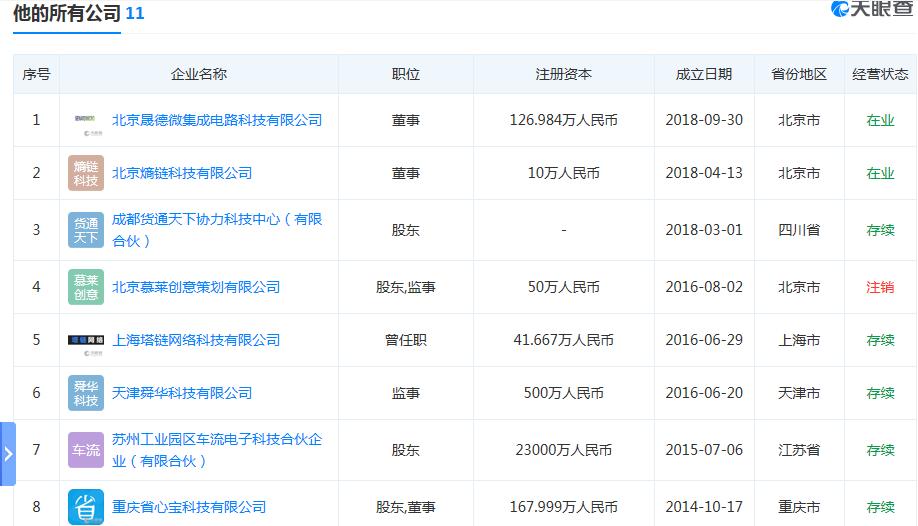The height and width of the screenshot is (526, 918).
Task: Click the 舜华科技 logo icon
Action: (86, 393)
